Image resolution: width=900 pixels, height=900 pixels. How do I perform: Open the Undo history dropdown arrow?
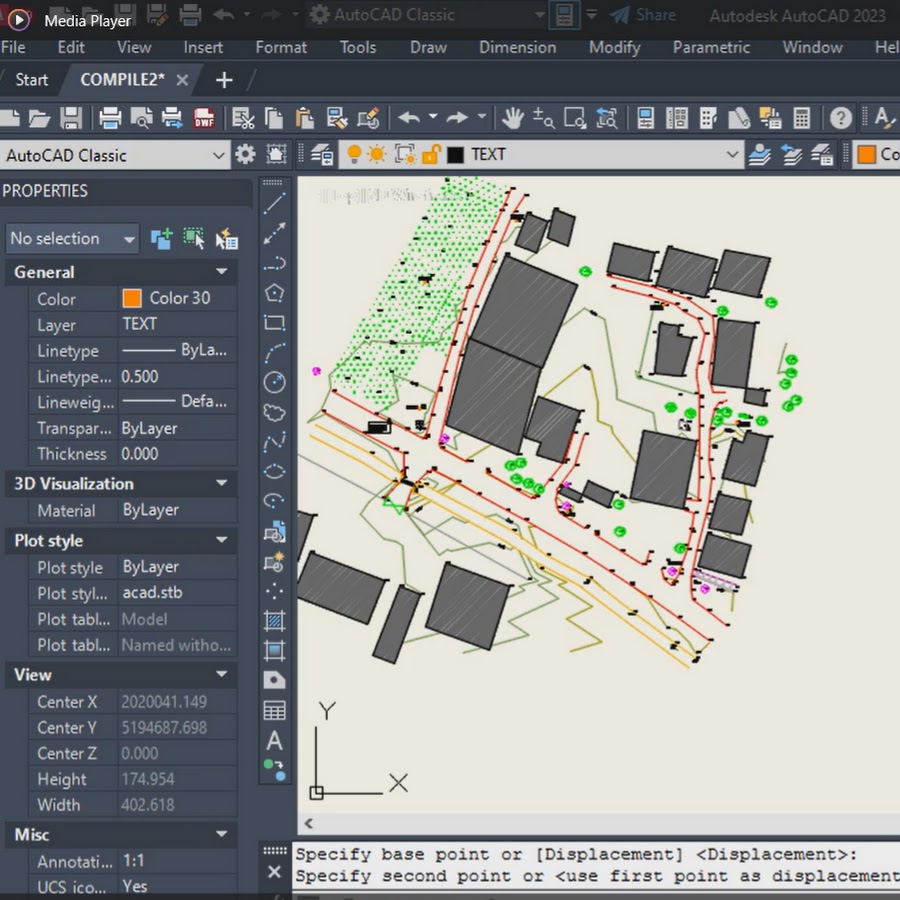pyautogui.click(x=433, y=117)
